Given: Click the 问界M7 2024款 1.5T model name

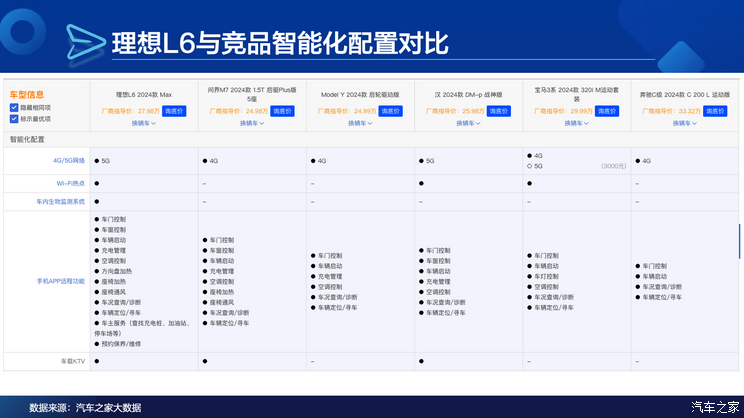Looking at the screenshot, I should click(252, 94).
